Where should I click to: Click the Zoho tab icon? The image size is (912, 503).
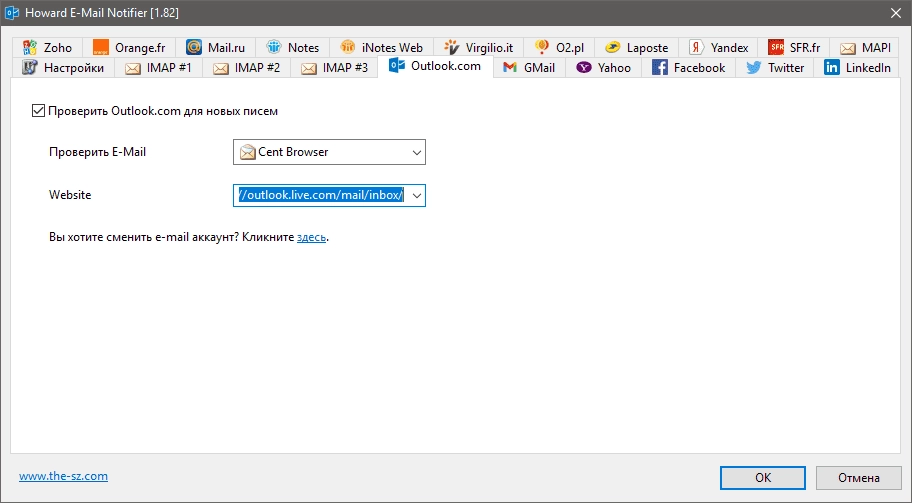point(30,47)
